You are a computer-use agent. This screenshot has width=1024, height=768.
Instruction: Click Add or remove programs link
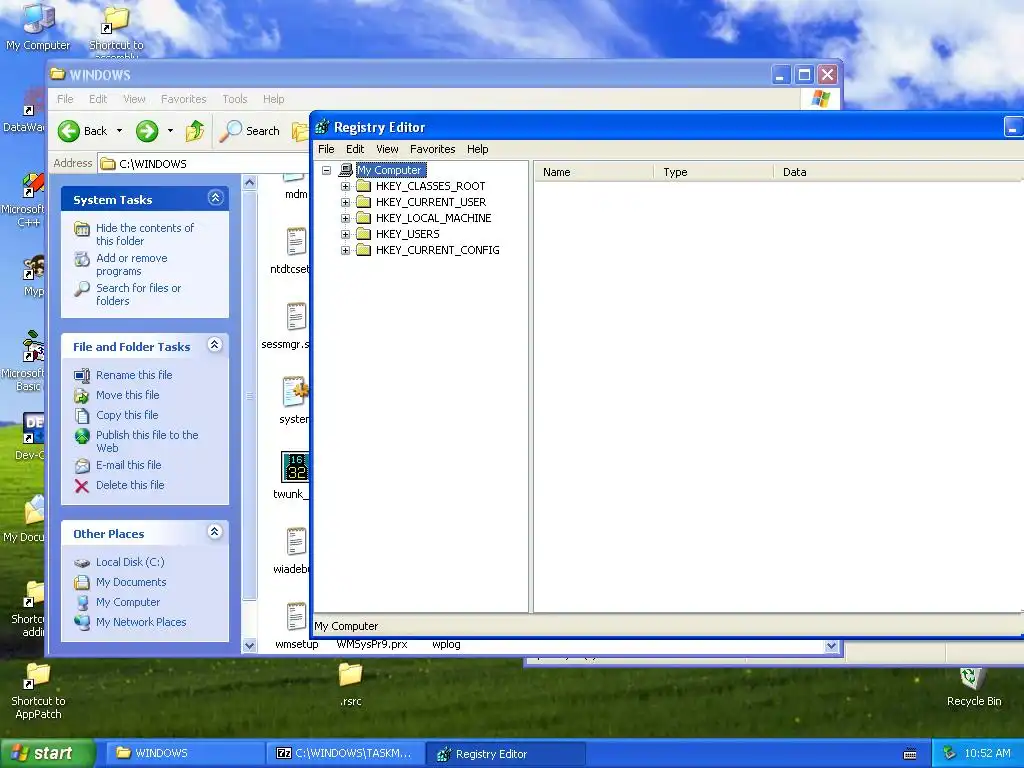click(131, 264)
